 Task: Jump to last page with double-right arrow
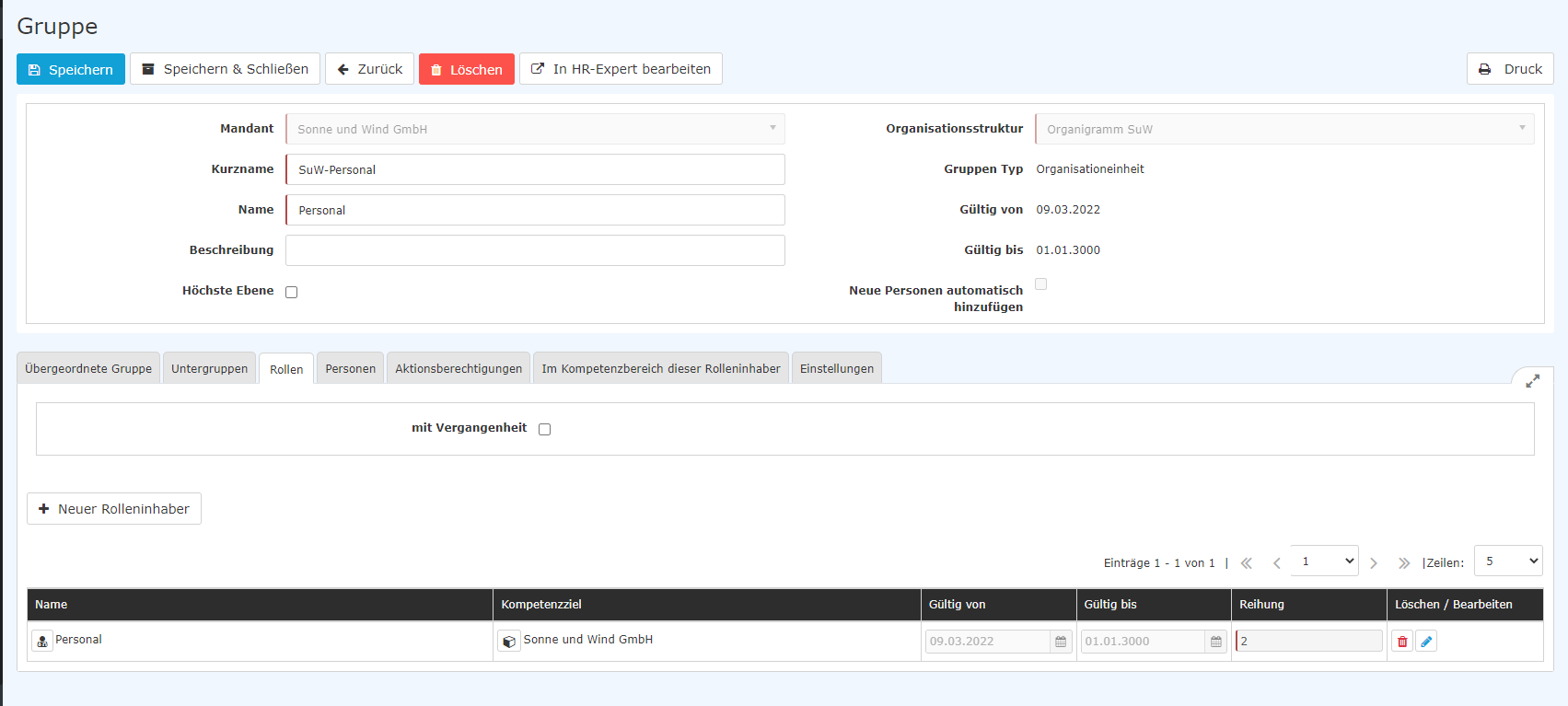coord(1404,563)
